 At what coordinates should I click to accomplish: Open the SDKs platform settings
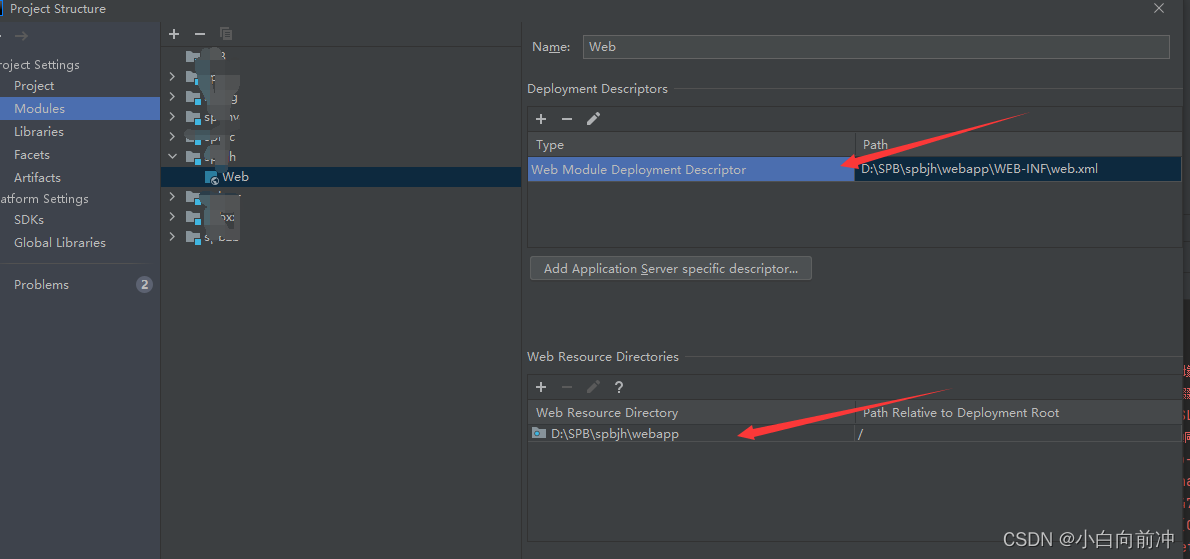pyautogui.click(x=29, y=220)
